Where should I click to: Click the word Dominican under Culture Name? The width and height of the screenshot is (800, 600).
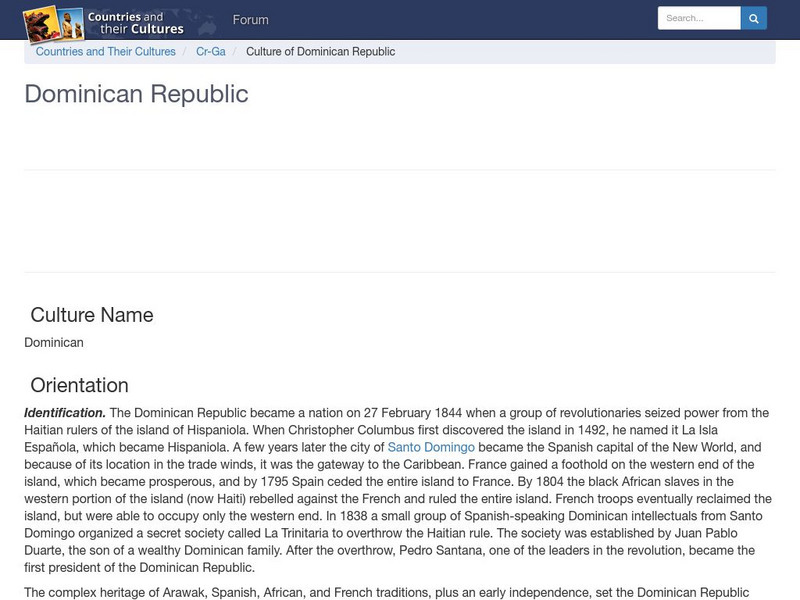click(x=54, y=342)
